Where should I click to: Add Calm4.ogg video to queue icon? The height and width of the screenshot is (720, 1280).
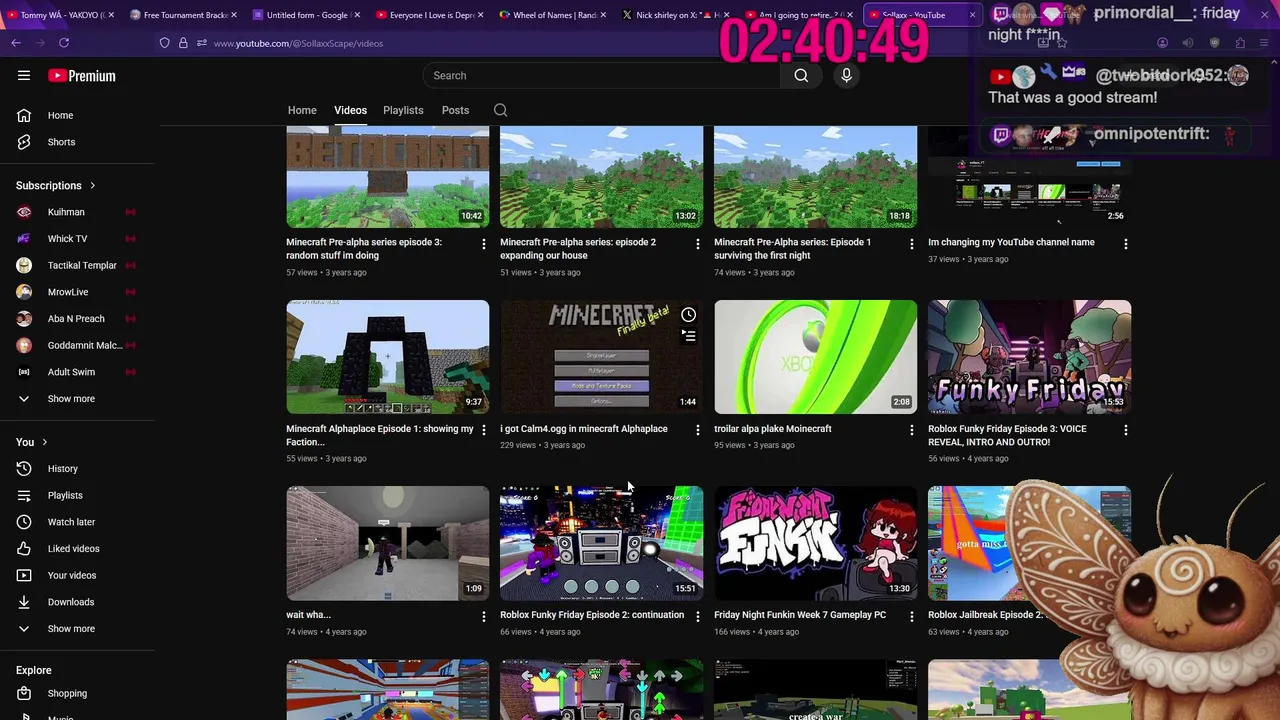[688, 336]
